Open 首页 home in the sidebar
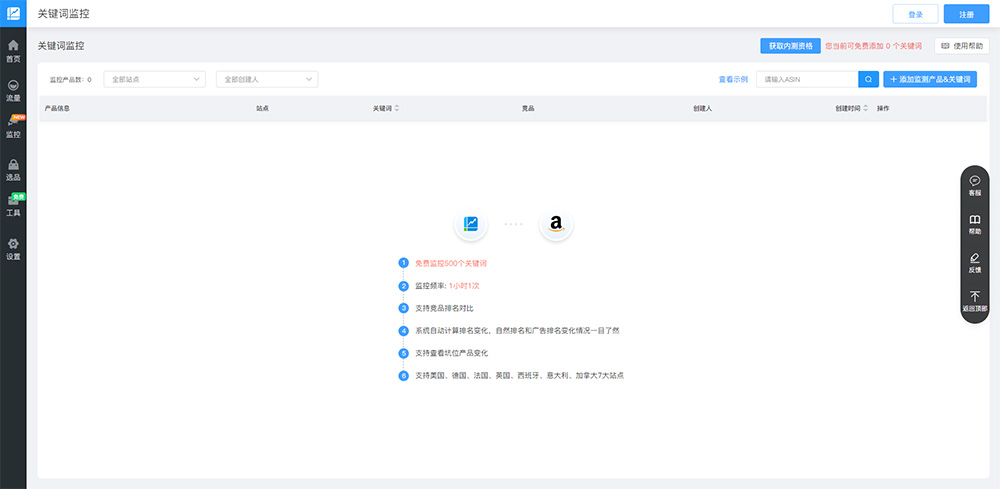1000x489 pixels. click(13, 51)
